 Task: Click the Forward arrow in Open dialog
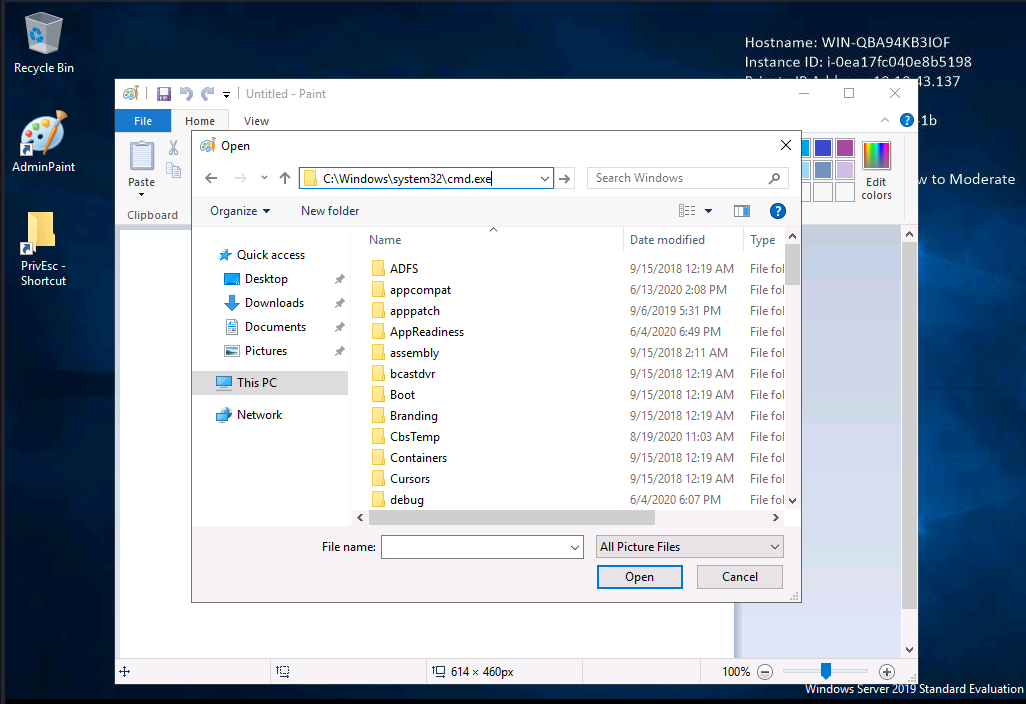240,178
